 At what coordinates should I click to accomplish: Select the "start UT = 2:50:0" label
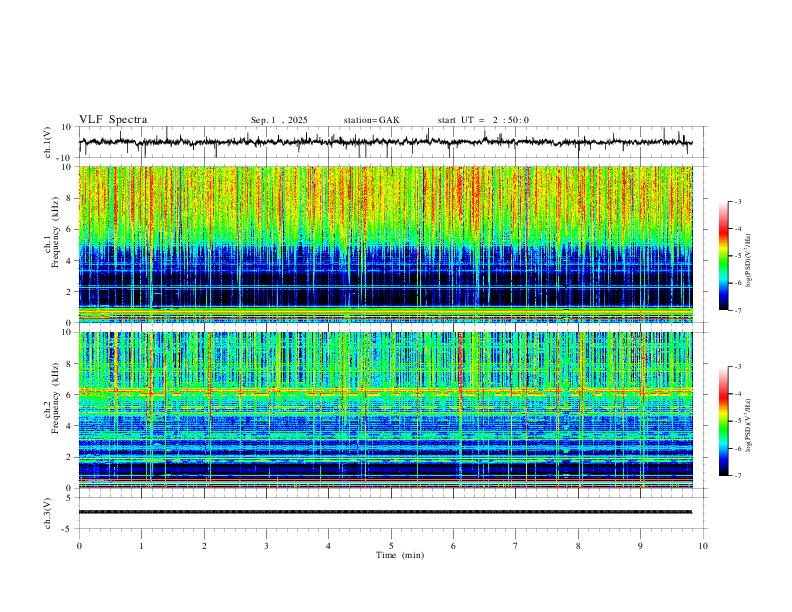[x=483, y=120]
